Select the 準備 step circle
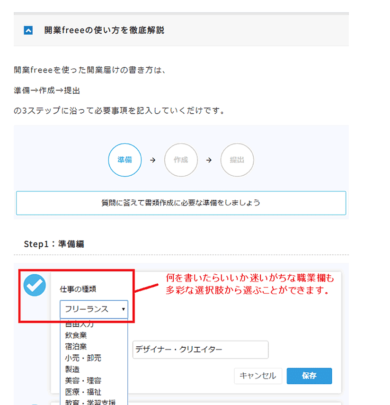The width and height of the screenshot is (390, 405). (x=125, y=160)
